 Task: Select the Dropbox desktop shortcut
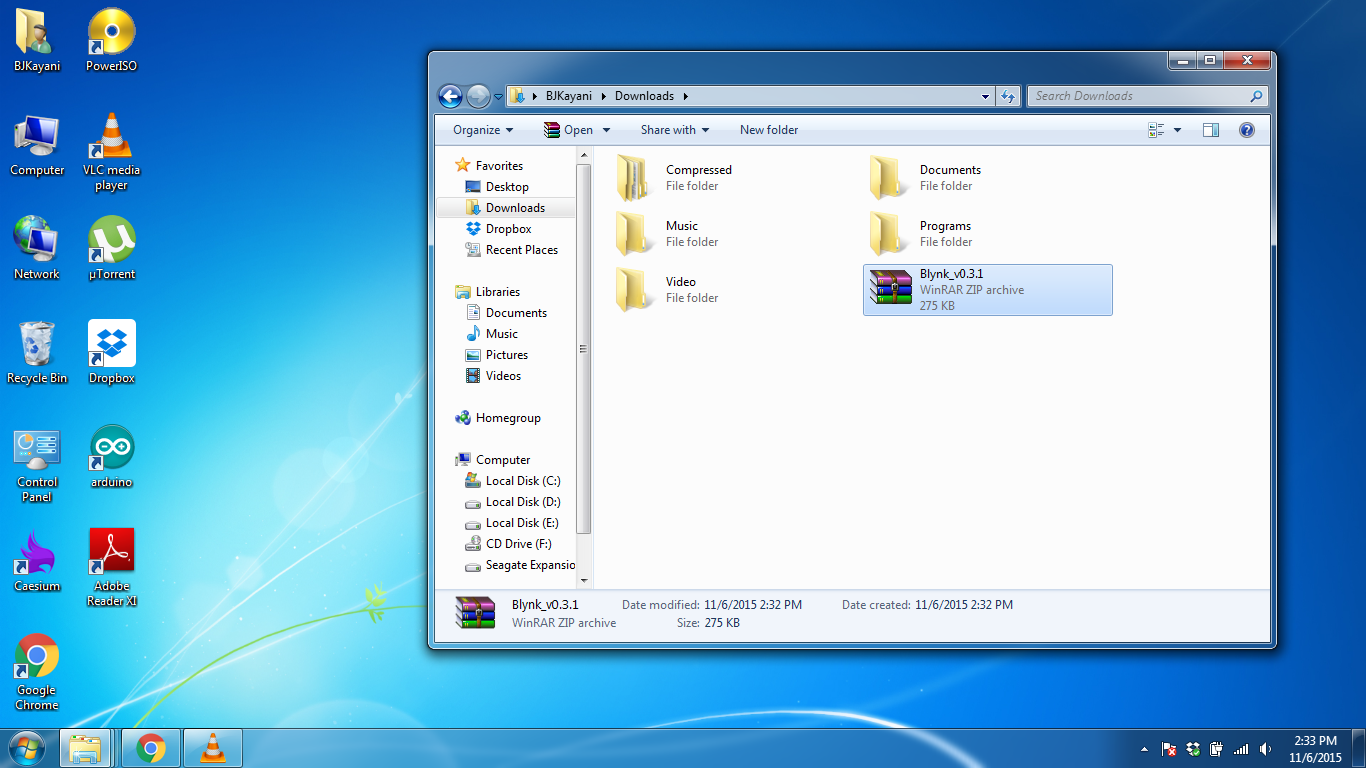point(111,352)
